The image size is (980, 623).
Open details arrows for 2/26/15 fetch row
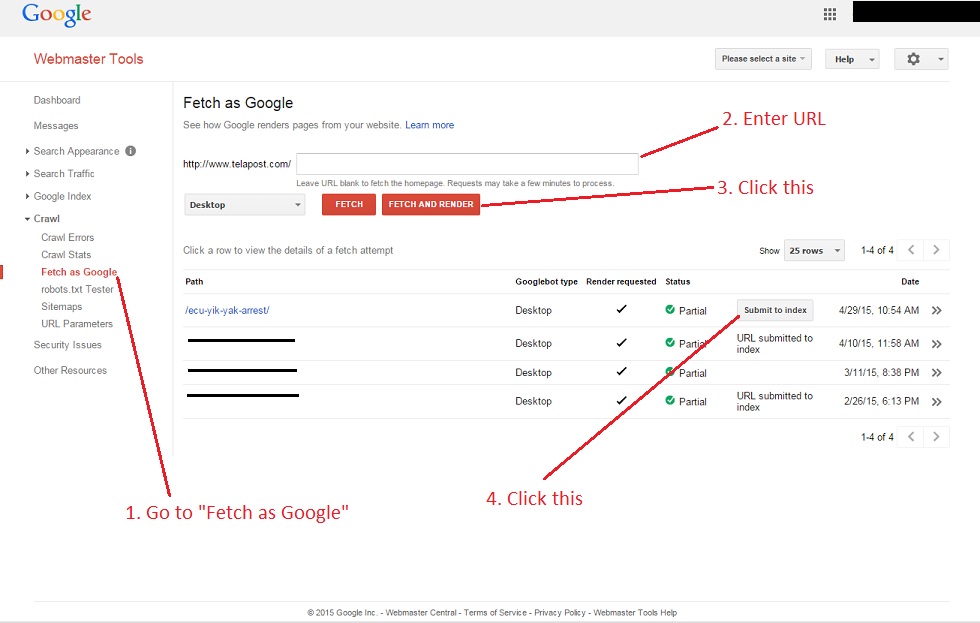(936, 402)
